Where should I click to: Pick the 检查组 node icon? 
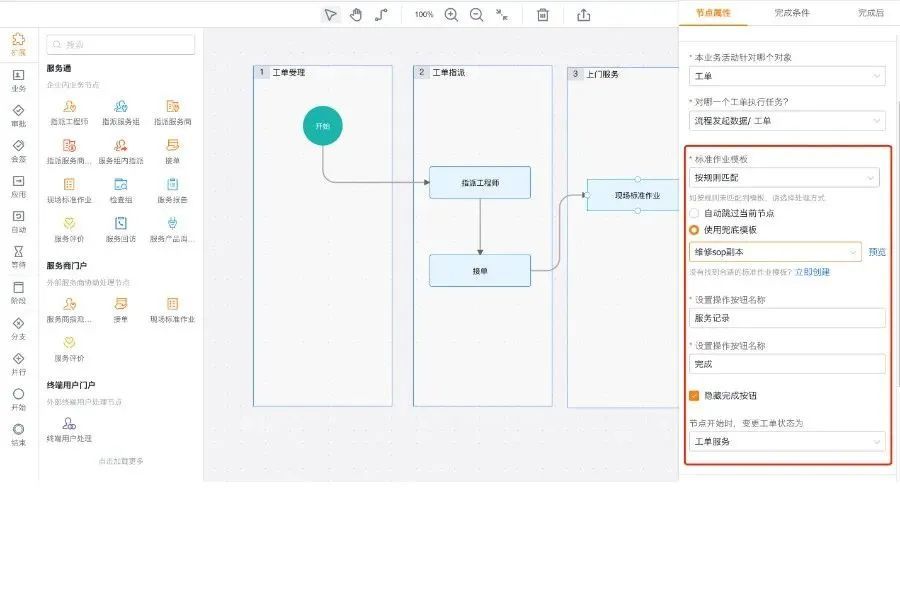pyautogui.click(x=121, y=190)
